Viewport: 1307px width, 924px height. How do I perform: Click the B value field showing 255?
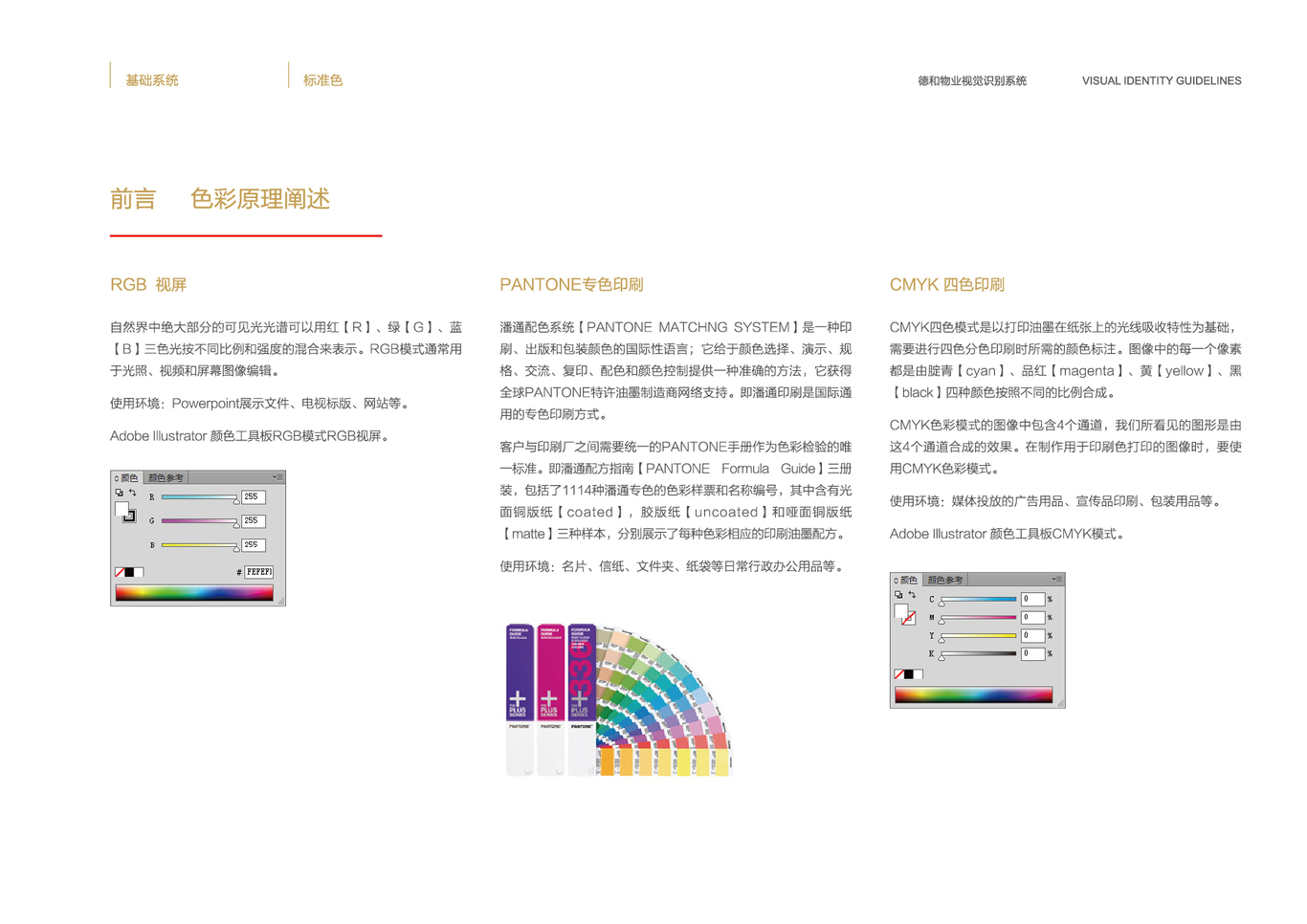click(x=254, y=545)
